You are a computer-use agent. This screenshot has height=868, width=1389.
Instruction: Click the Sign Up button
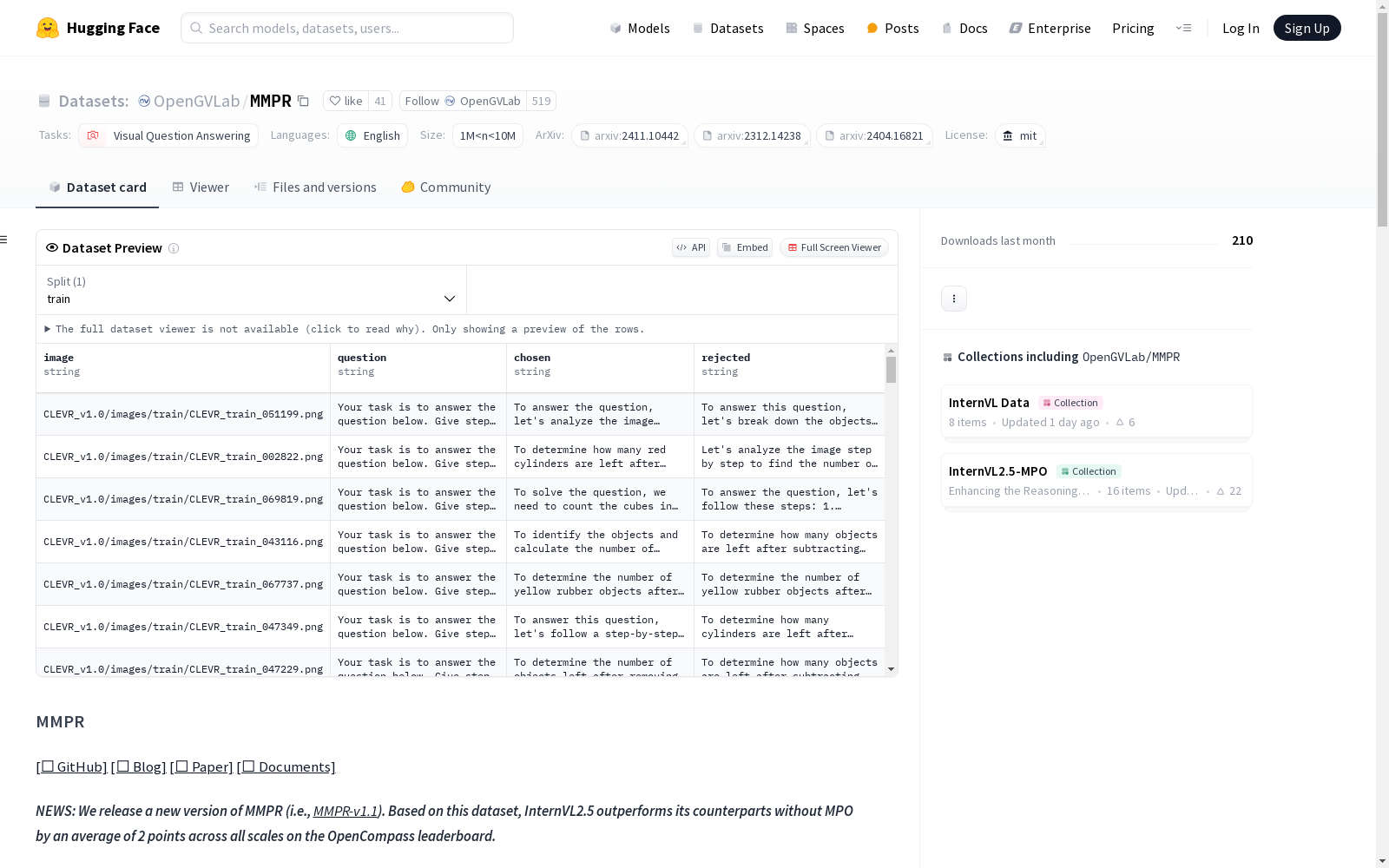(1307, 28)
